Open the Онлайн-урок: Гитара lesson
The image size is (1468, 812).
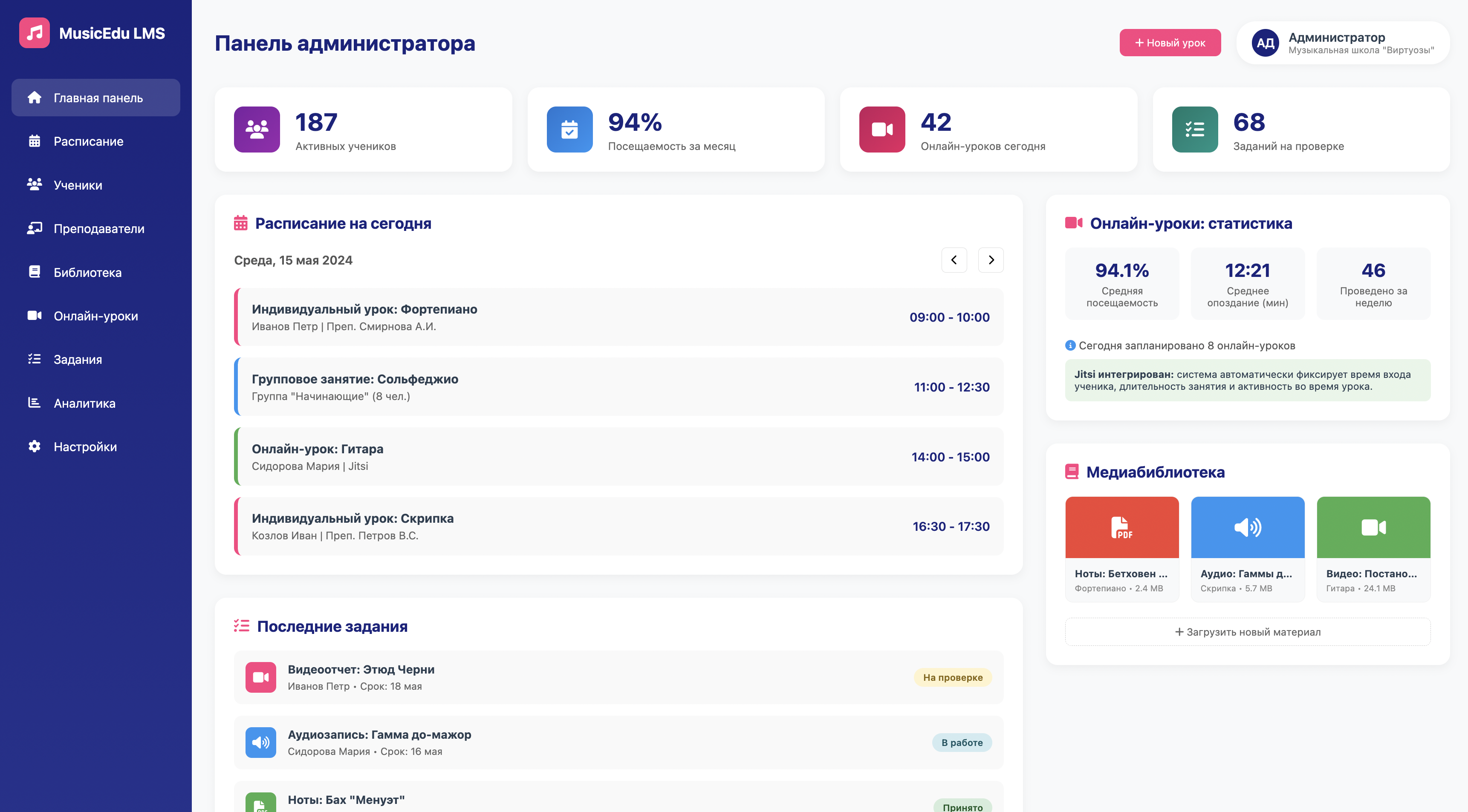point(619,457)
